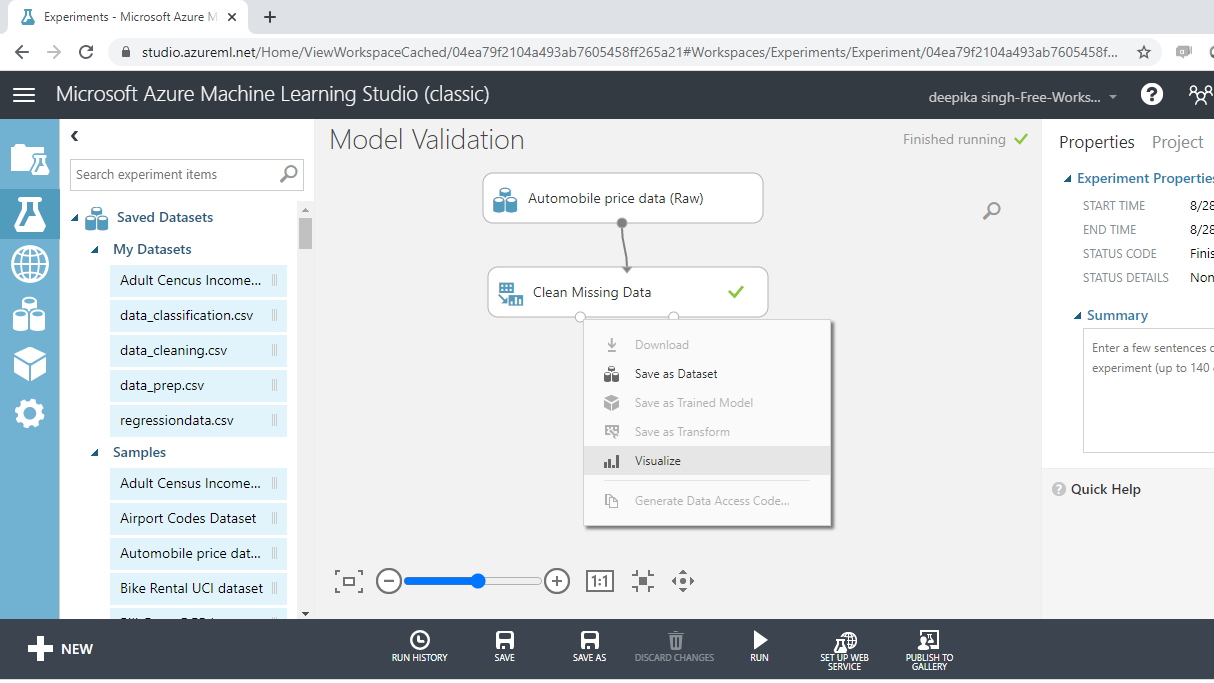Click the search magnifier in search box
Viewport: 1214px width, 683px height.
(x=288, y=174)
